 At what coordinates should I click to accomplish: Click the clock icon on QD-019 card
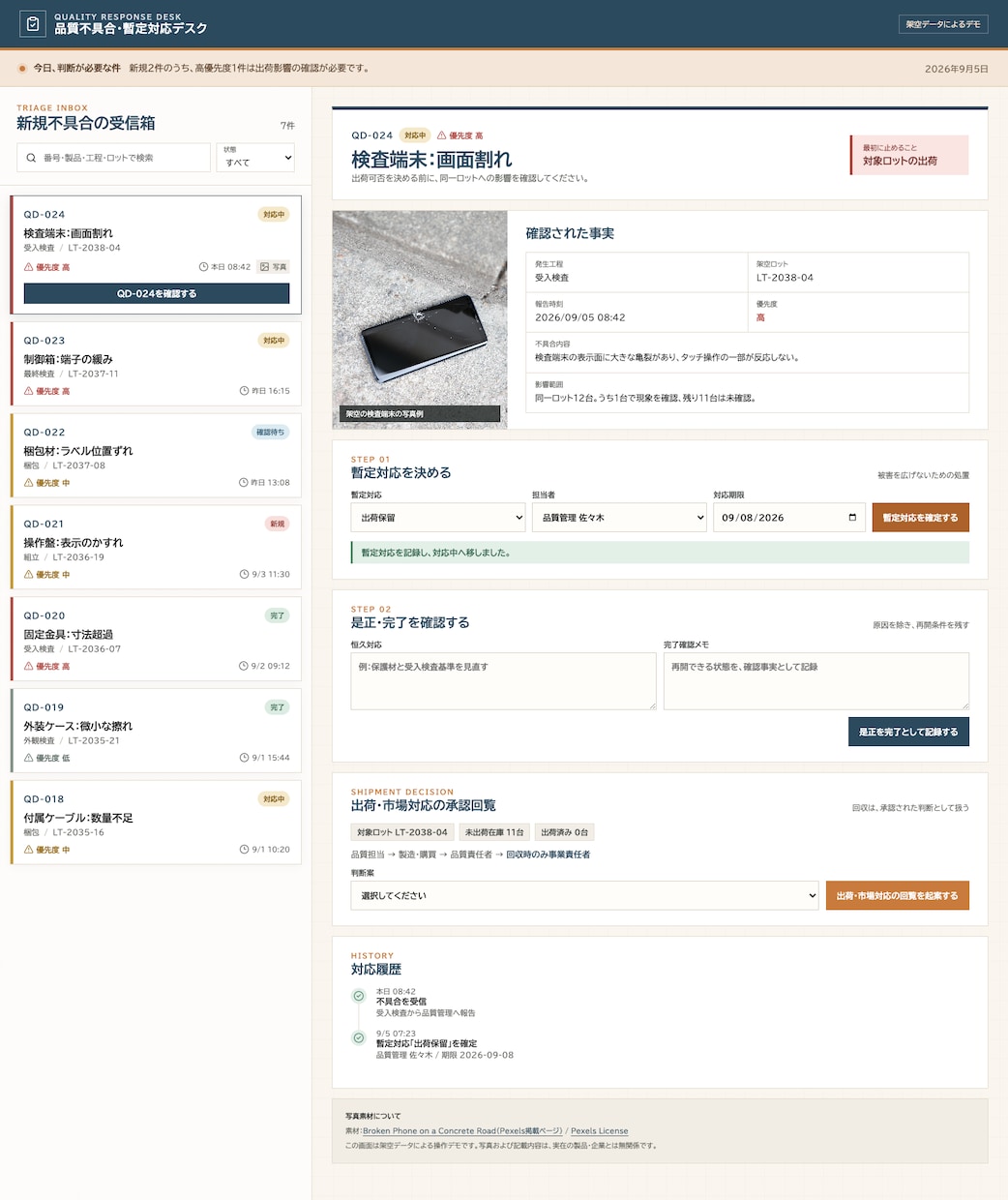pyautogui.click(x=244, y=759)
